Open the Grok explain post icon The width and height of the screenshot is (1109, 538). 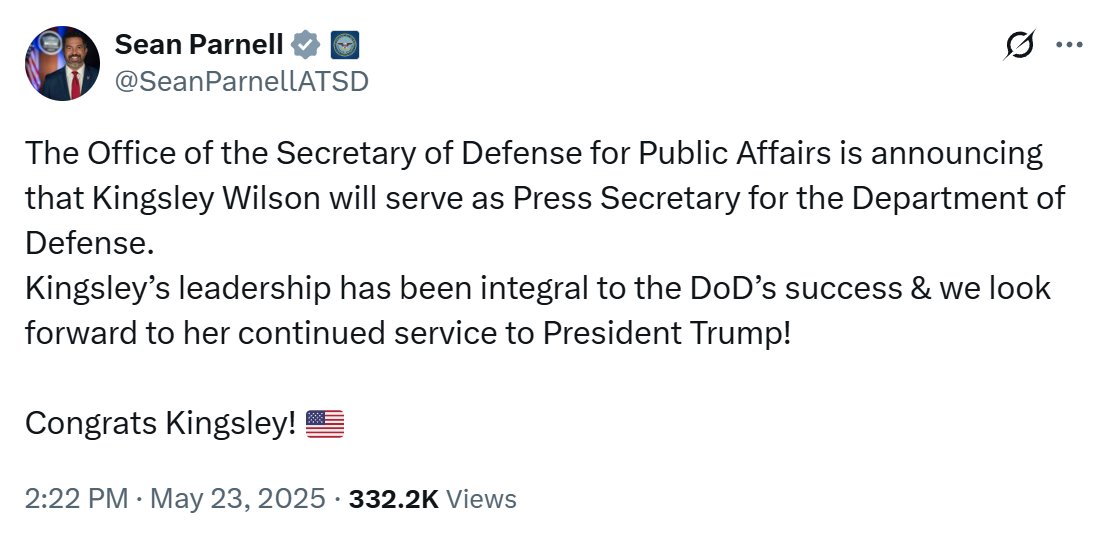tap(1020, 44)
